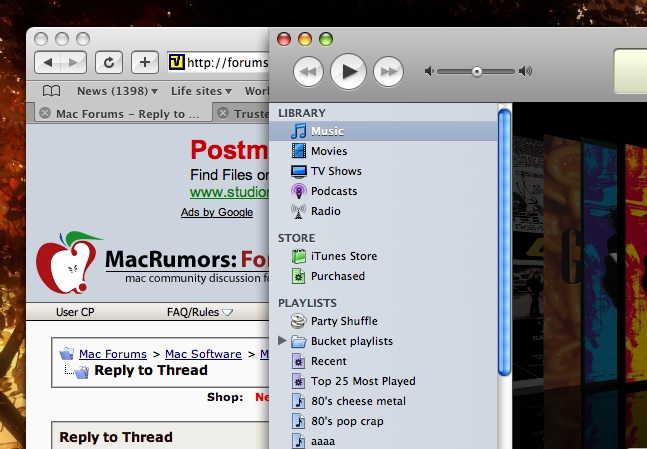Go forward in Safari
This screenshot has width=647, height=449.
pos(73,62)
